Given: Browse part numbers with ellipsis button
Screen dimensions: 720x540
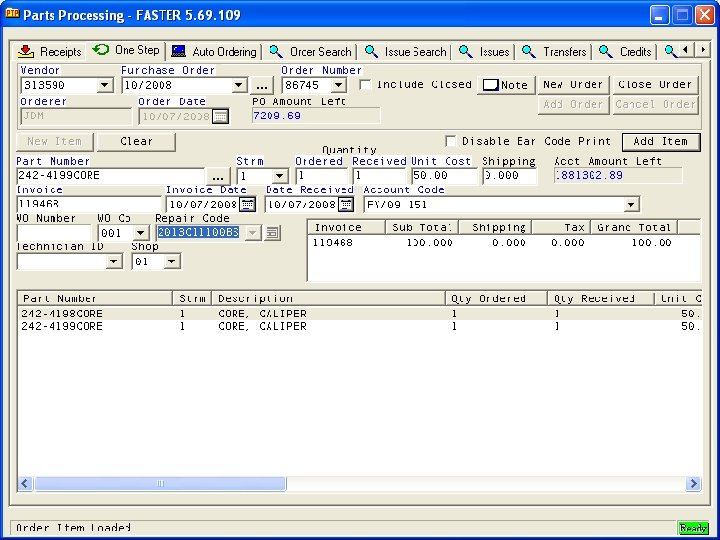Looking at the screenshot, I should [218, 176].
